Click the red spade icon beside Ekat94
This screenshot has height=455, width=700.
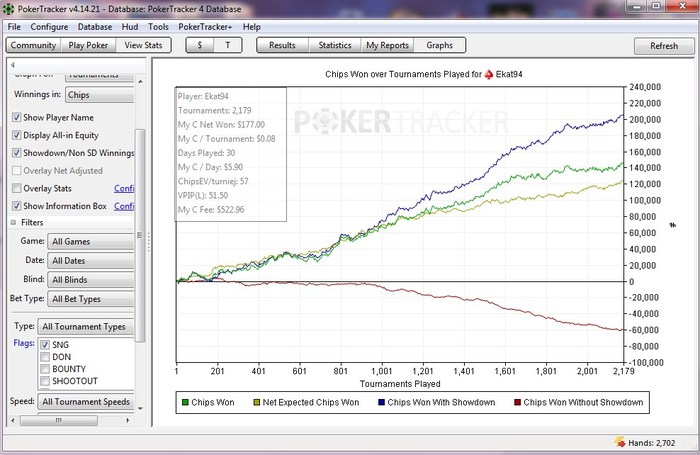(489, 74)
